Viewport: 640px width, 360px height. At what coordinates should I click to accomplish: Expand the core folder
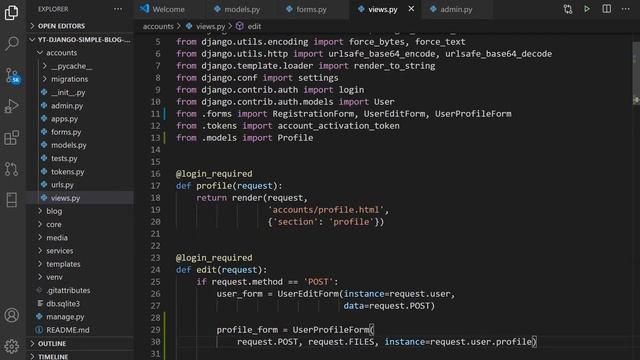coord(80,224)
